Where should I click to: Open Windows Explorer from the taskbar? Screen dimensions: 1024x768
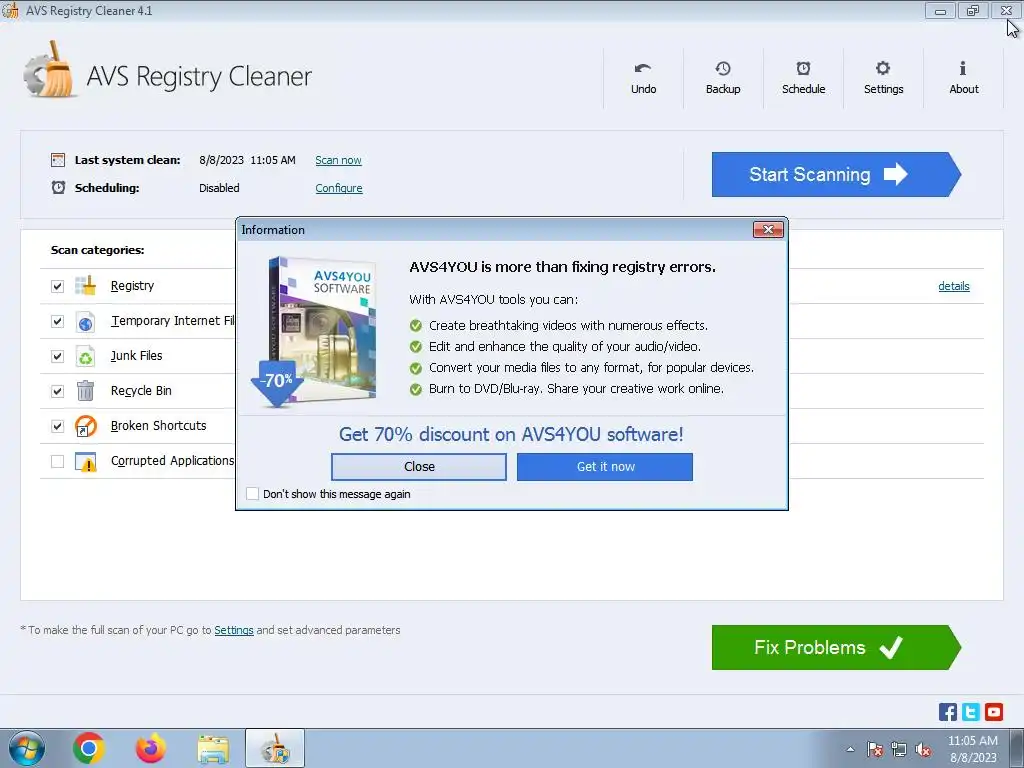coord(213,748)
